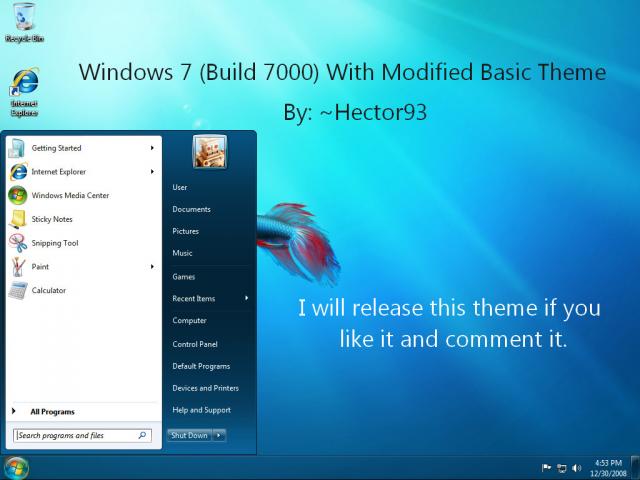
Task: Click the Internet Explorer icon in Start menu
Action: [x=18, y=171]
